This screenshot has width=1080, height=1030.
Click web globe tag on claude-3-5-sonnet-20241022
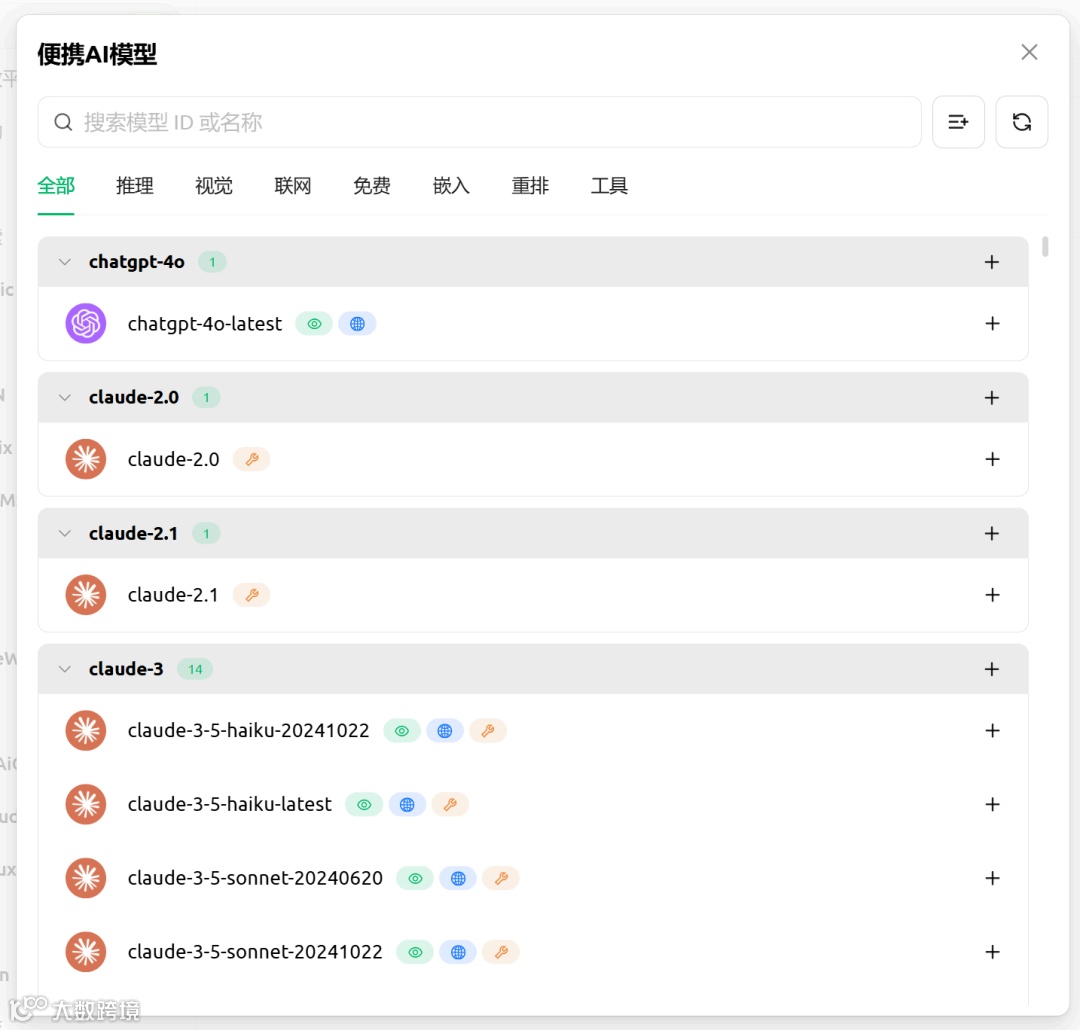coord(457,951)
